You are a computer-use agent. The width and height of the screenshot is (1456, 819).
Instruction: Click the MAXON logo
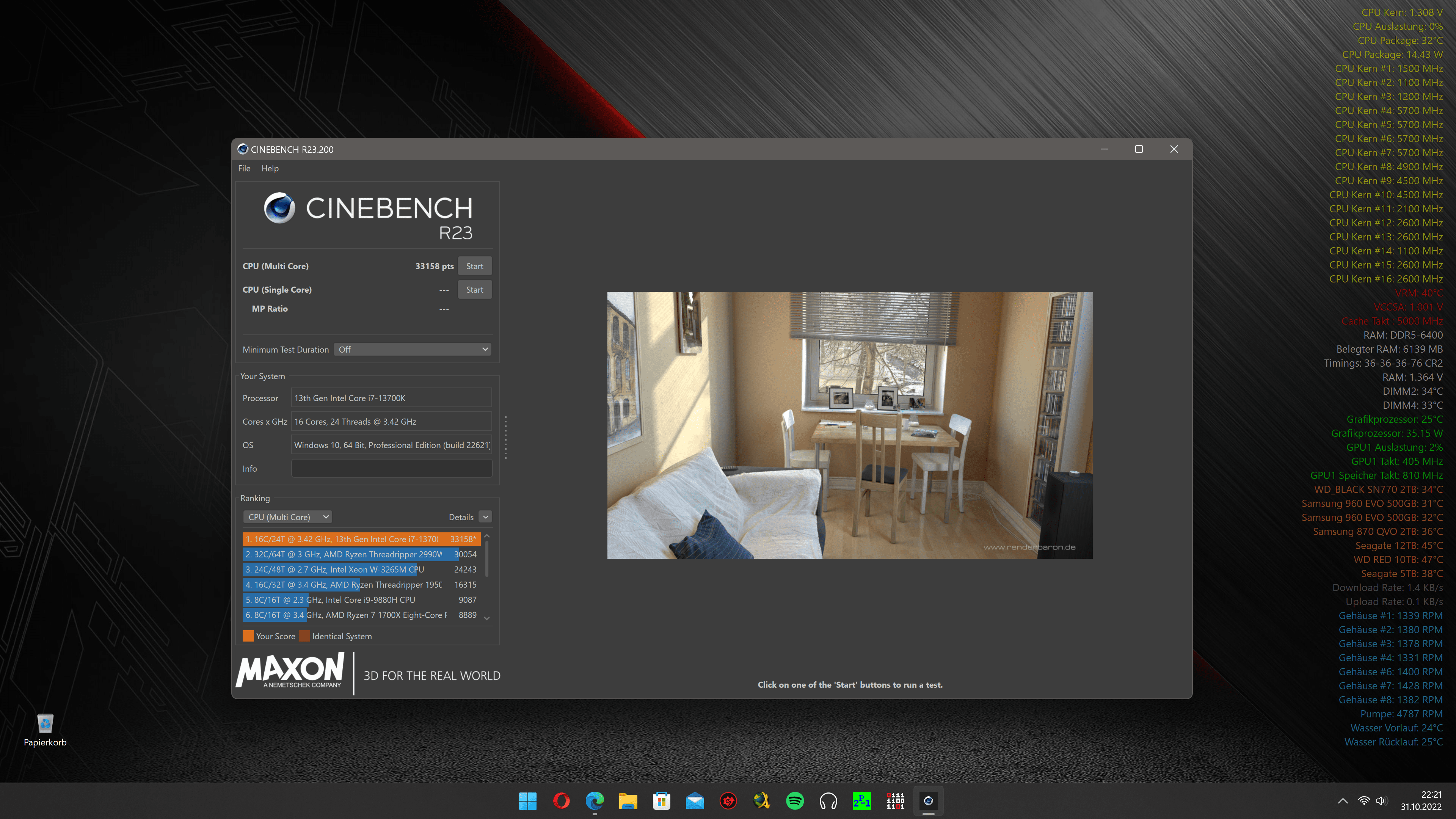click(x=290, y=670)
